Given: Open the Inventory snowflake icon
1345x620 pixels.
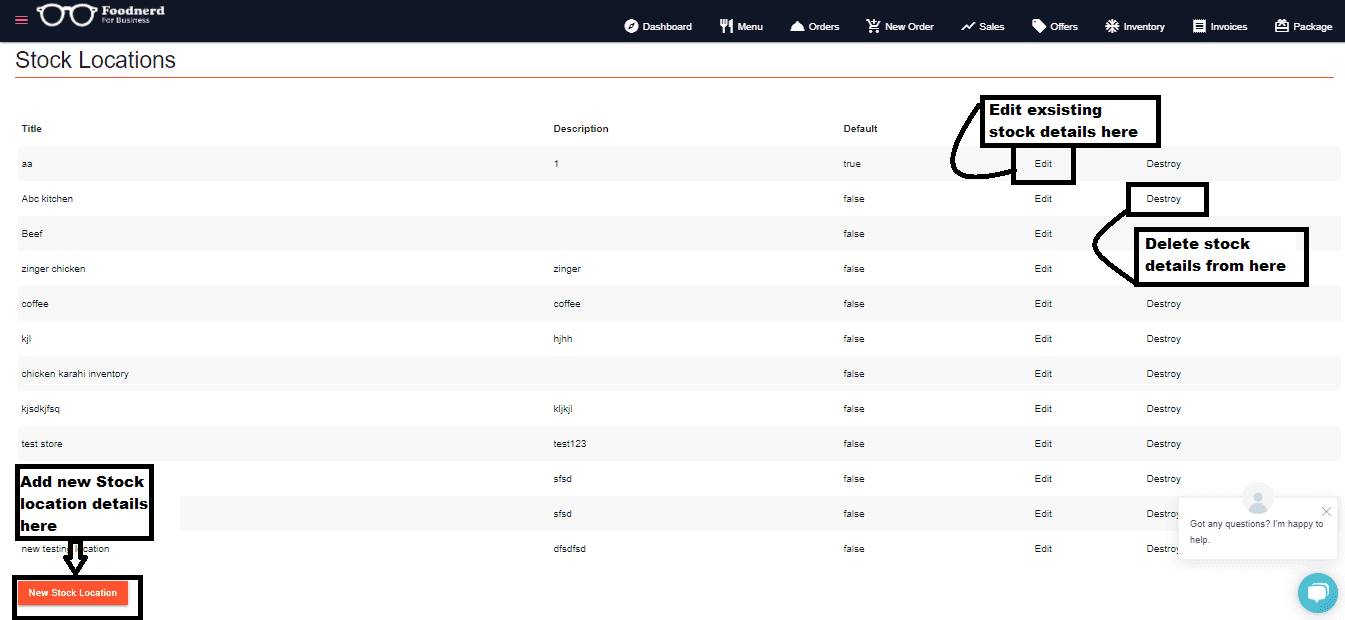Looking at the screenshot, I should tap(1111, 26).
